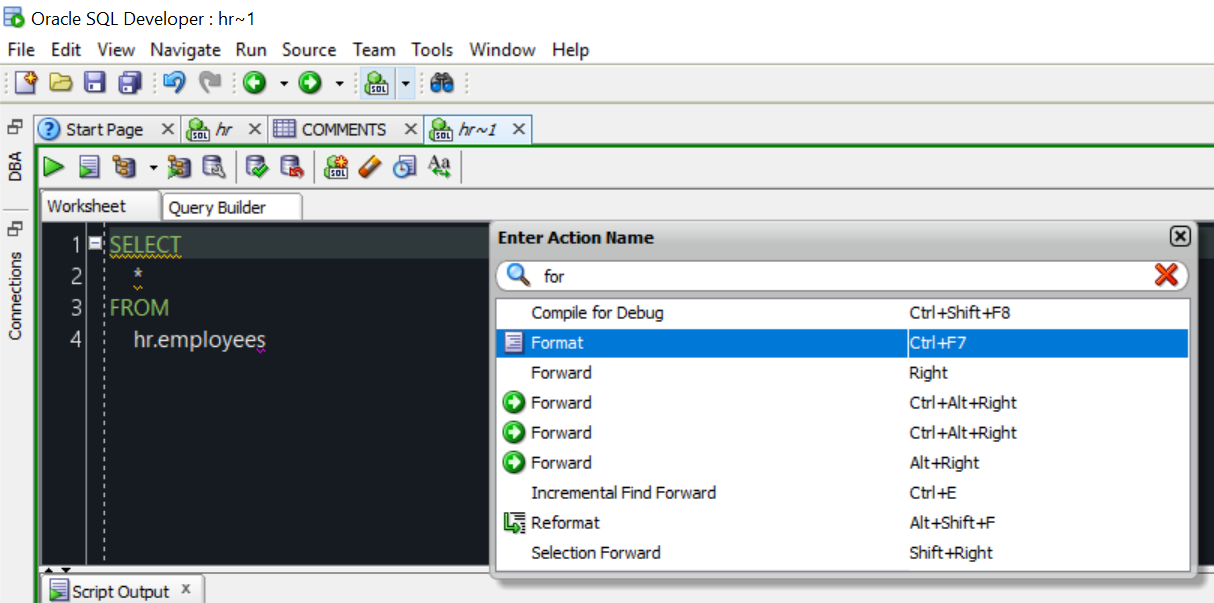Click the green Forward navigation toolbar button
Screen dimensions: 1214x603
pos(311,83)
